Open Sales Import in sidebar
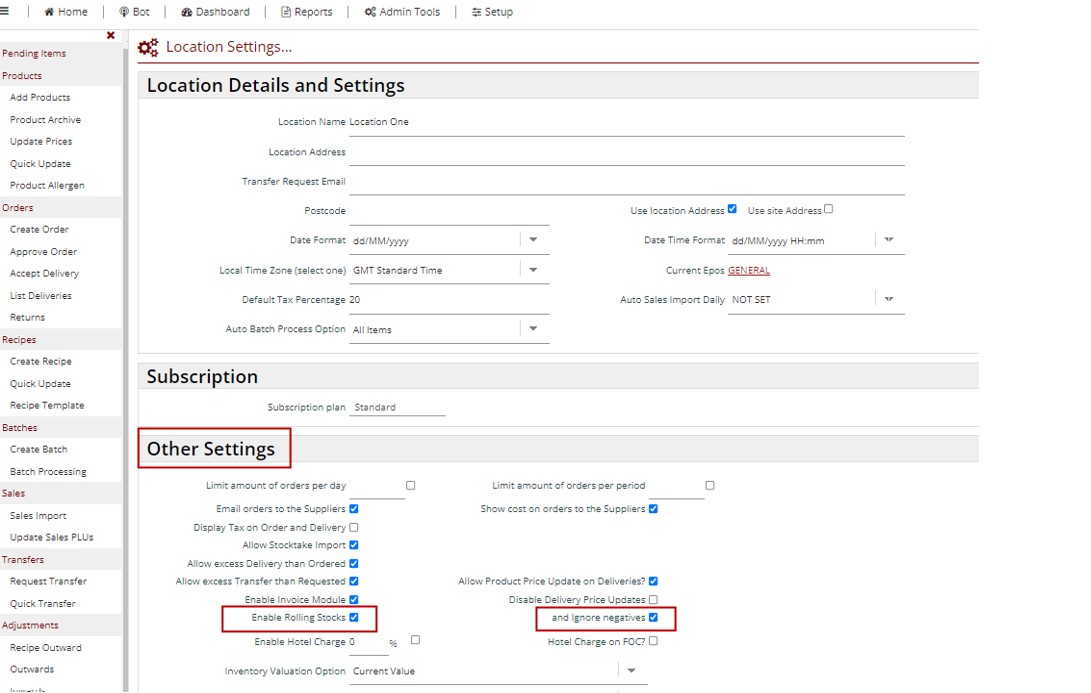Screen dimensions: 1091x693 (x=38, y=516)
